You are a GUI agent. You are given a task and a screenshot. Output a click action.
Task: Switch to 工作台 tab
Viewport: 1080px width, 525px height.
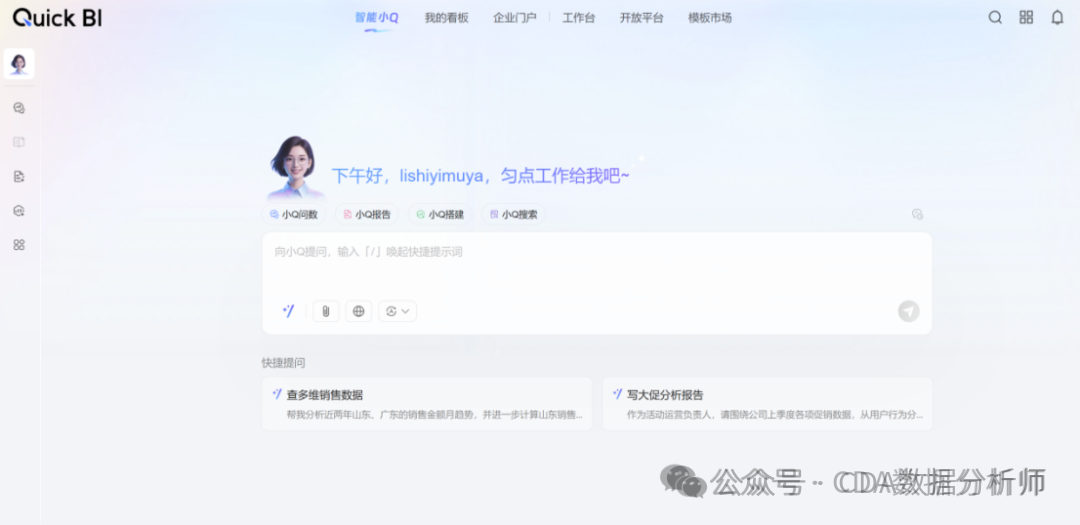(x=579, y=18)
